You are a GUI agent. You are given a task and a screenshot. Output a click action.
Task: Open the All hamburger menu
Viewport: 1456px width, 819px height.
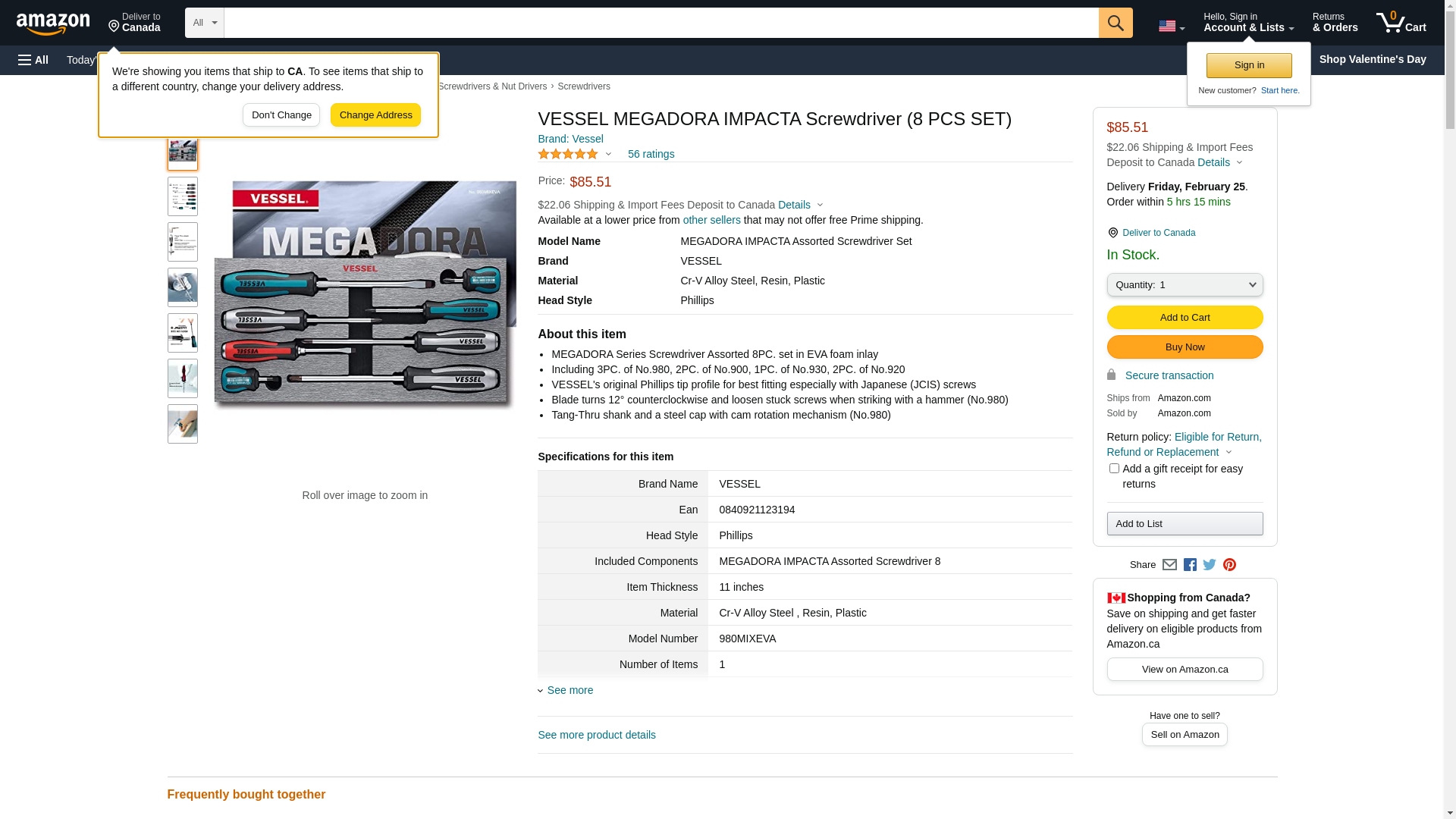pos(33,60)
